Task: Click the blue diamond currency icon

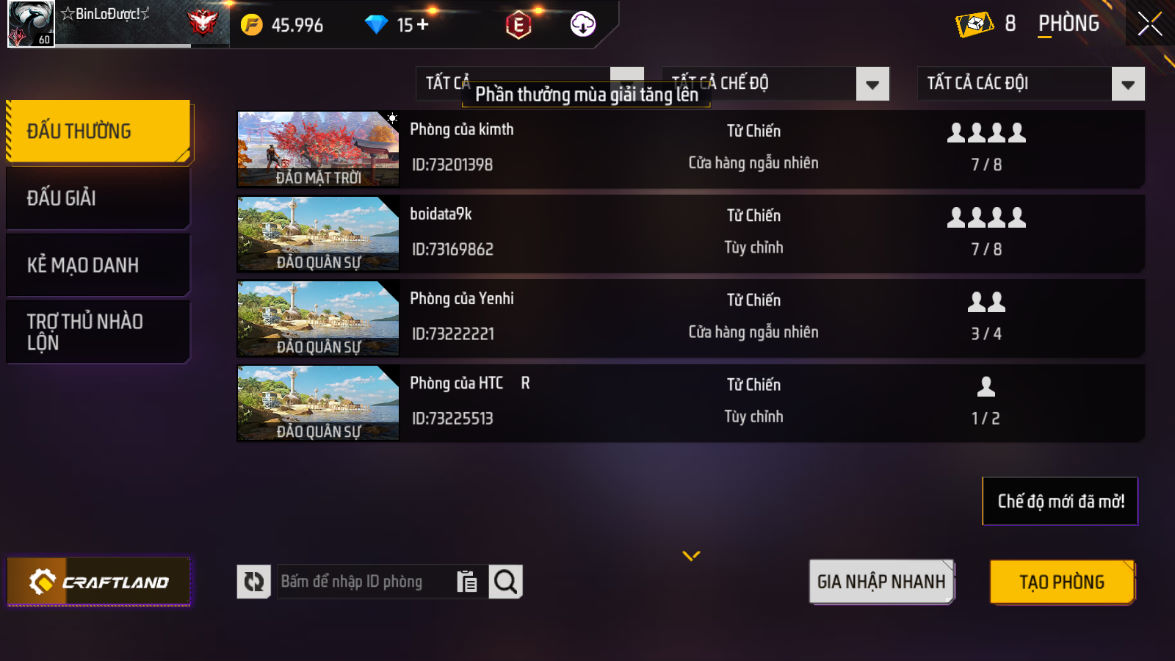Action: click(x=376, y=25)
